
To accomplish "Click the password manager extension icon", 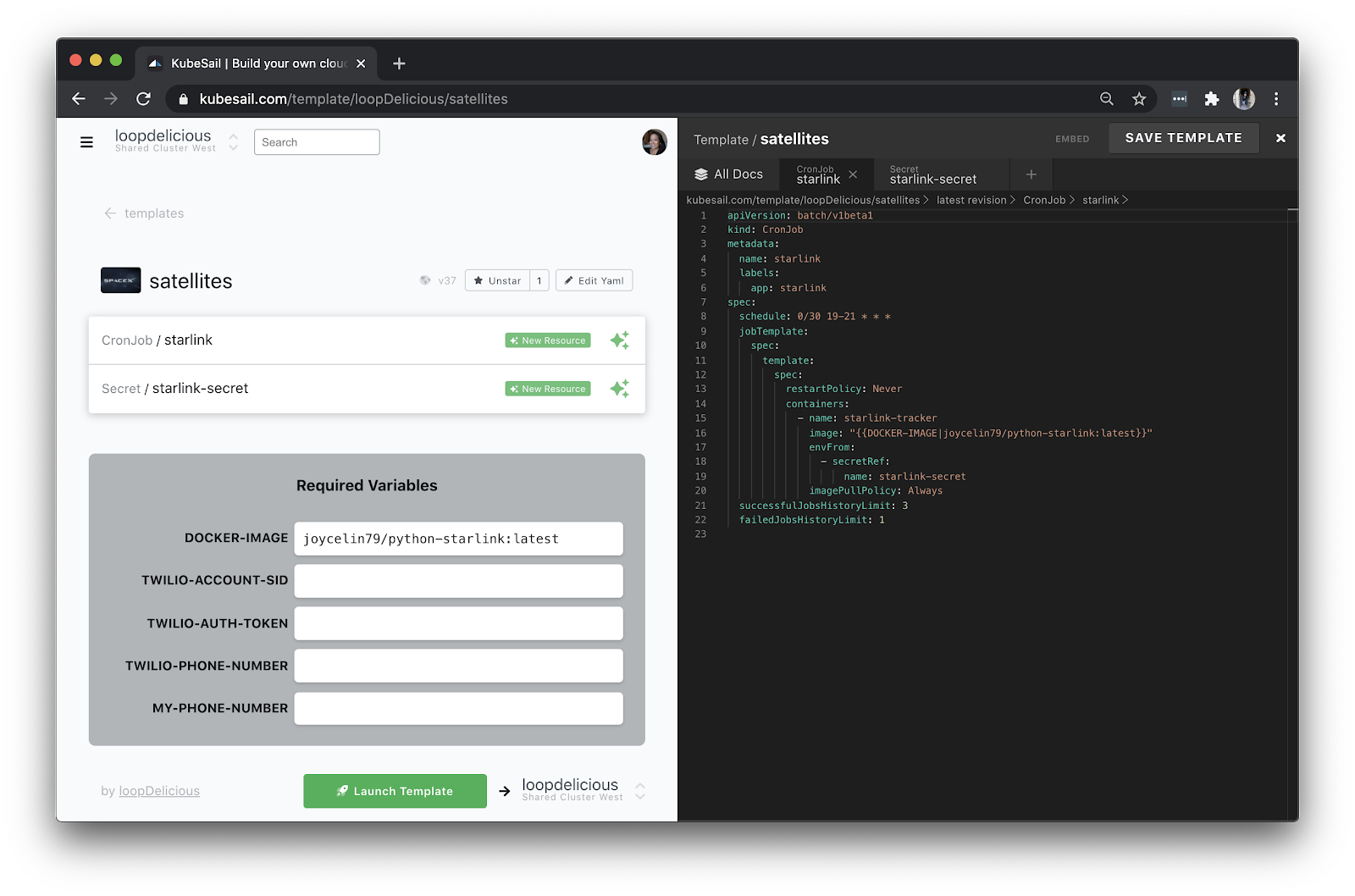I will (1180, 99).
